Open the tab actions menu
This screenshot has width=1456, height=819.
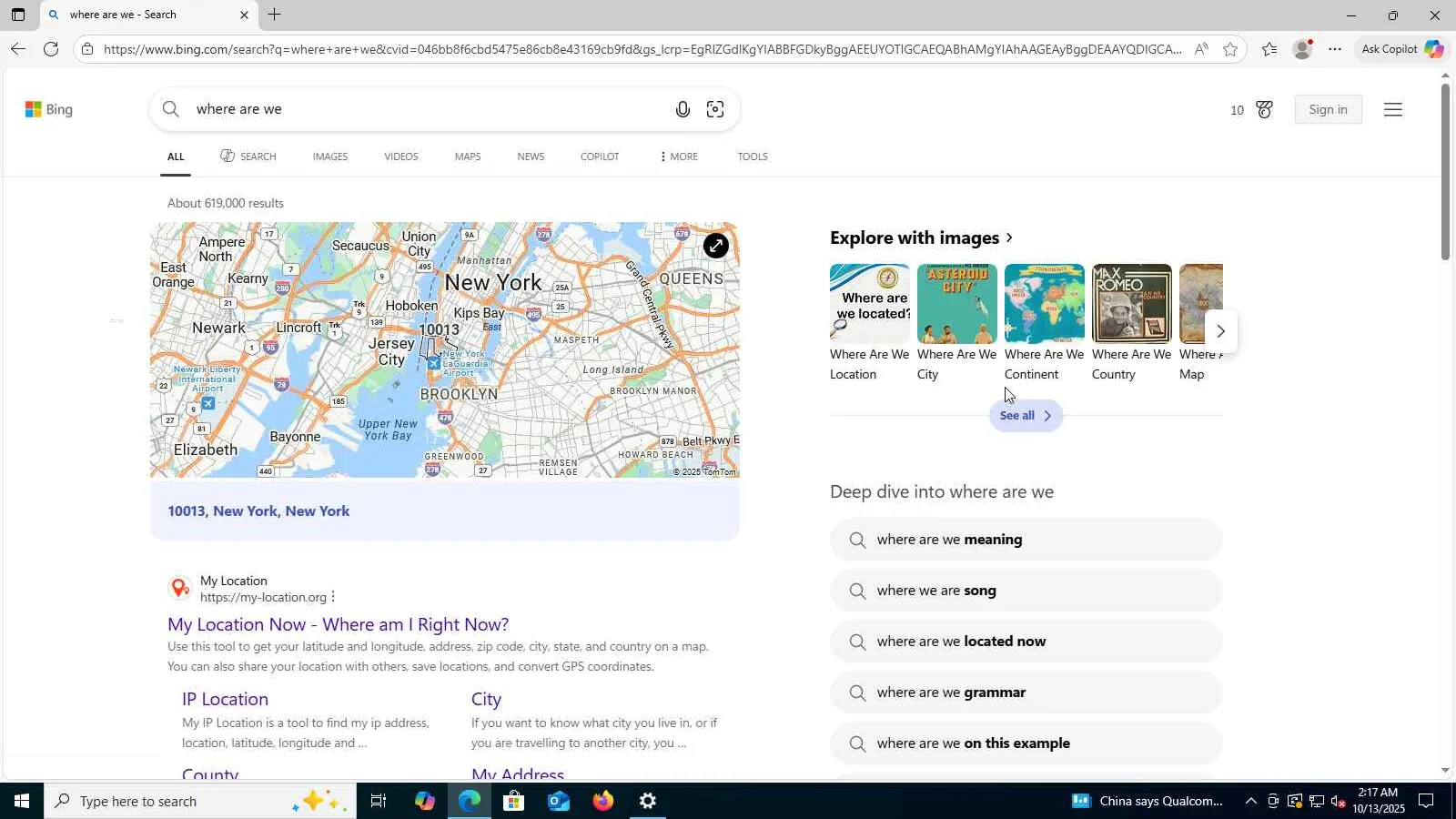(x=18, y=15)
